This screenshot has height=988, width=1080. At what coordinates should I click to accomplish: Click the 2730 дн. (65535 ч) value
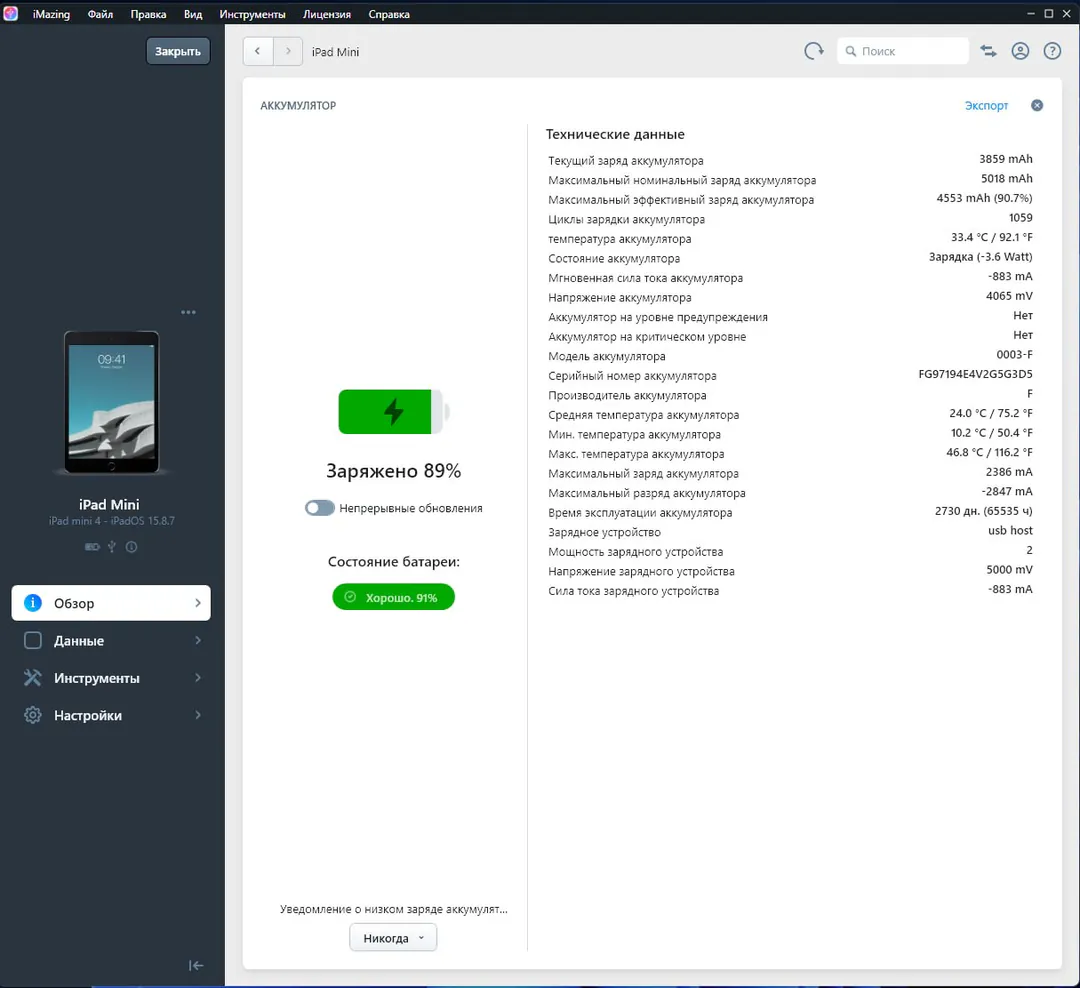tap(984, 511)
